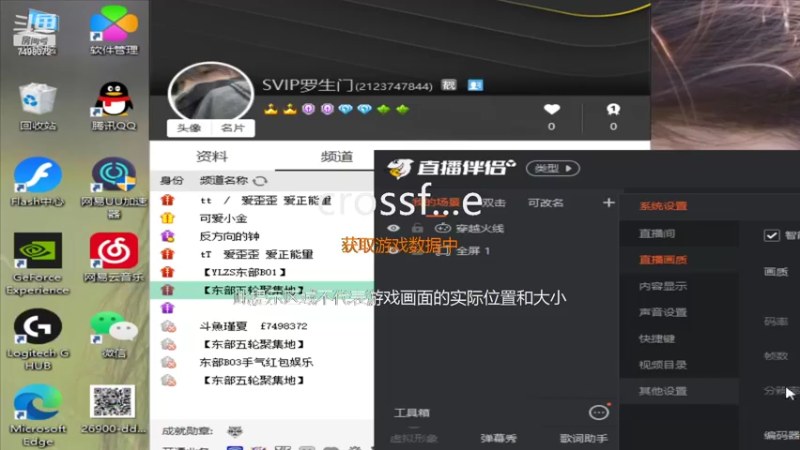Launch 网易云音乐 from the desktop

click(114, 258)
